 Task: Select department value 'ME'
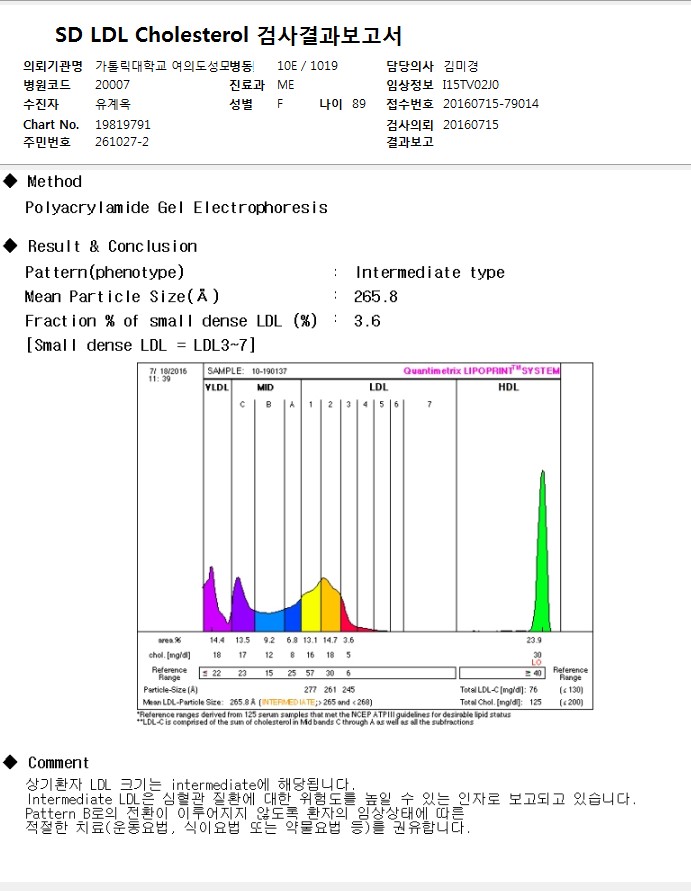pos(286,85)
